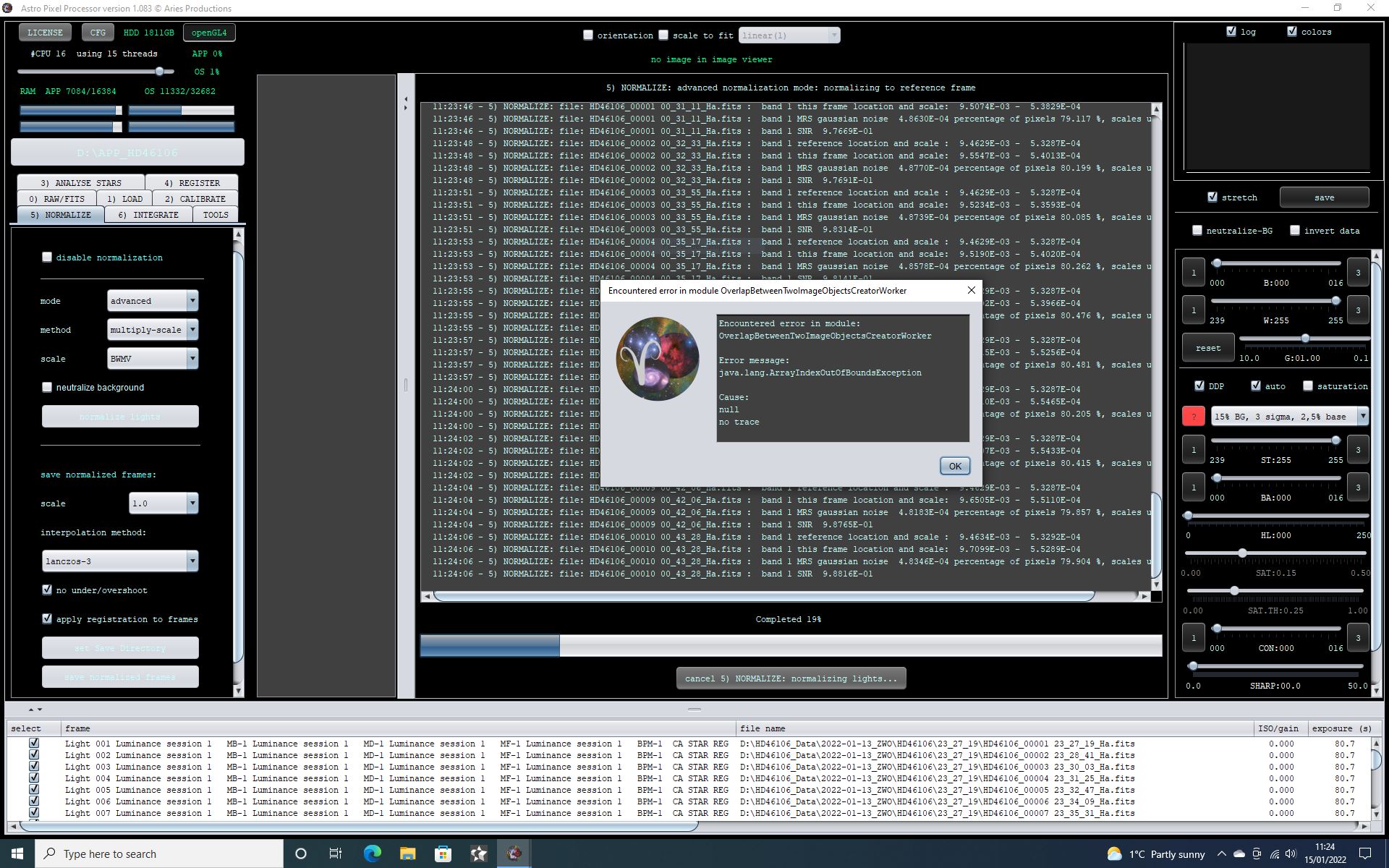1389x868 pixels.
Task: Close the error dialog with X
Action: tap(971, 290)
